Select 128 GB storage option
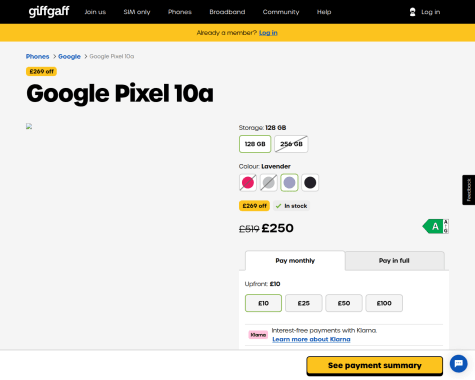 point(255,144)
